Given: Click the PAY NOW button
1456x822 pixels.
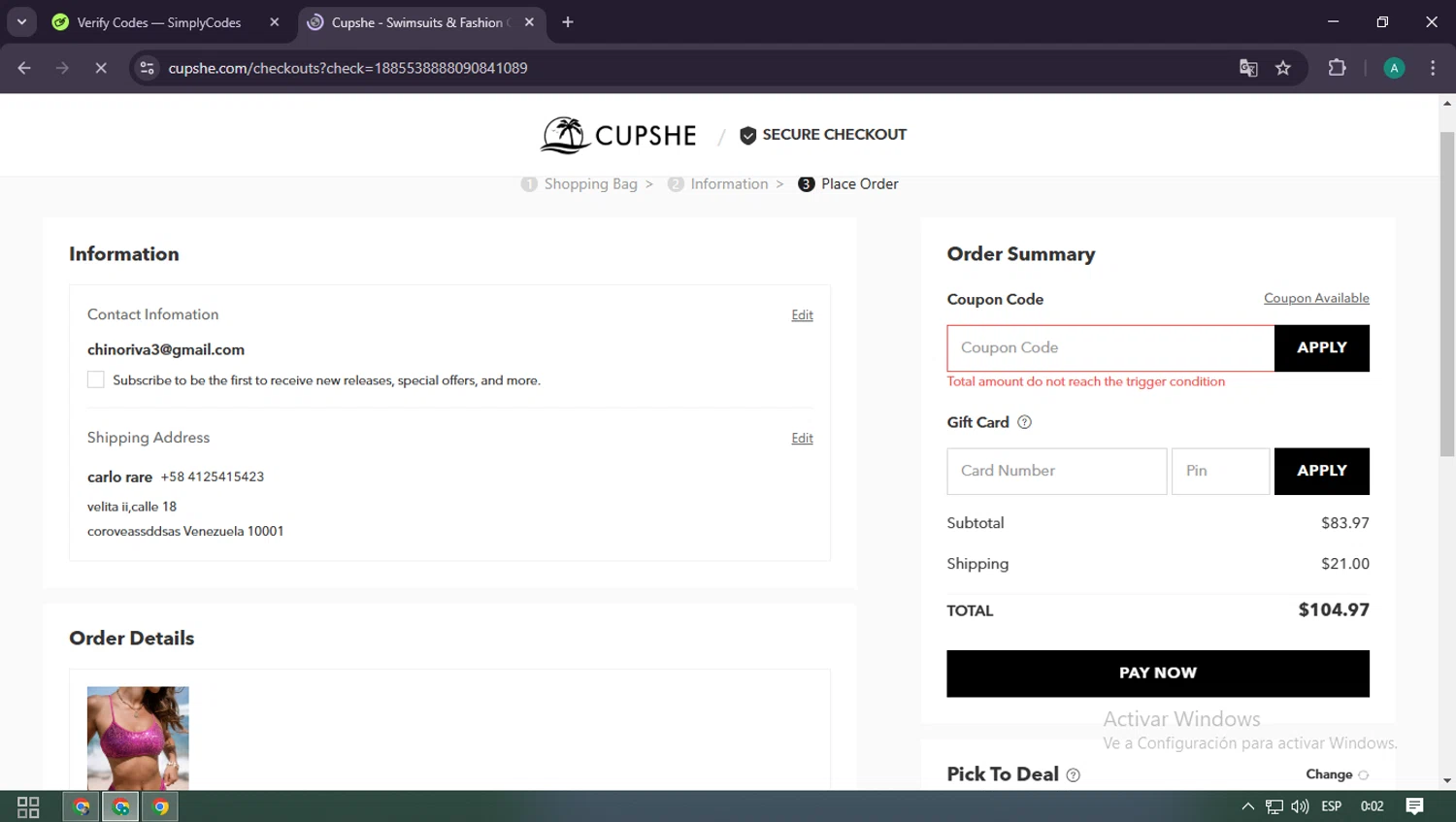Looking at the screenshot, I should [x=1158, y=674].
